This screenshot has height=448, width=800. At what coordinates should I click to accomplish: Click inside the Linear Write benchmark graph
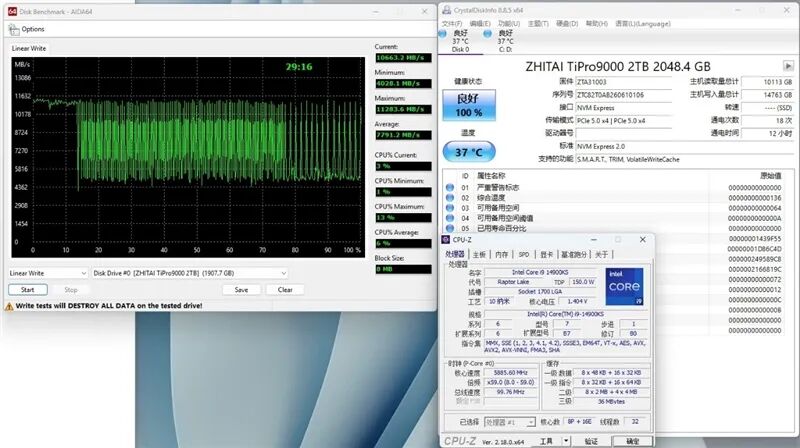tap(188, 157)
